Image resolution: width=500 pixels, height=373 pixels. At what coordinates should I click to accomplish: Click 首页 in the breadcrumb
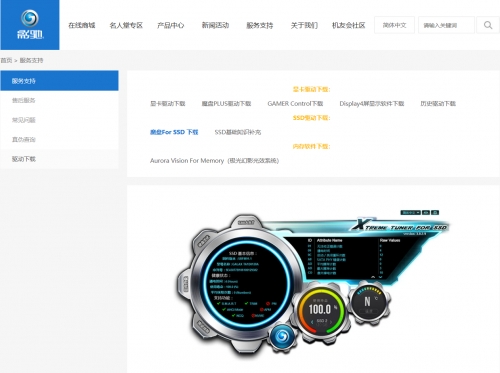[6, 60]
